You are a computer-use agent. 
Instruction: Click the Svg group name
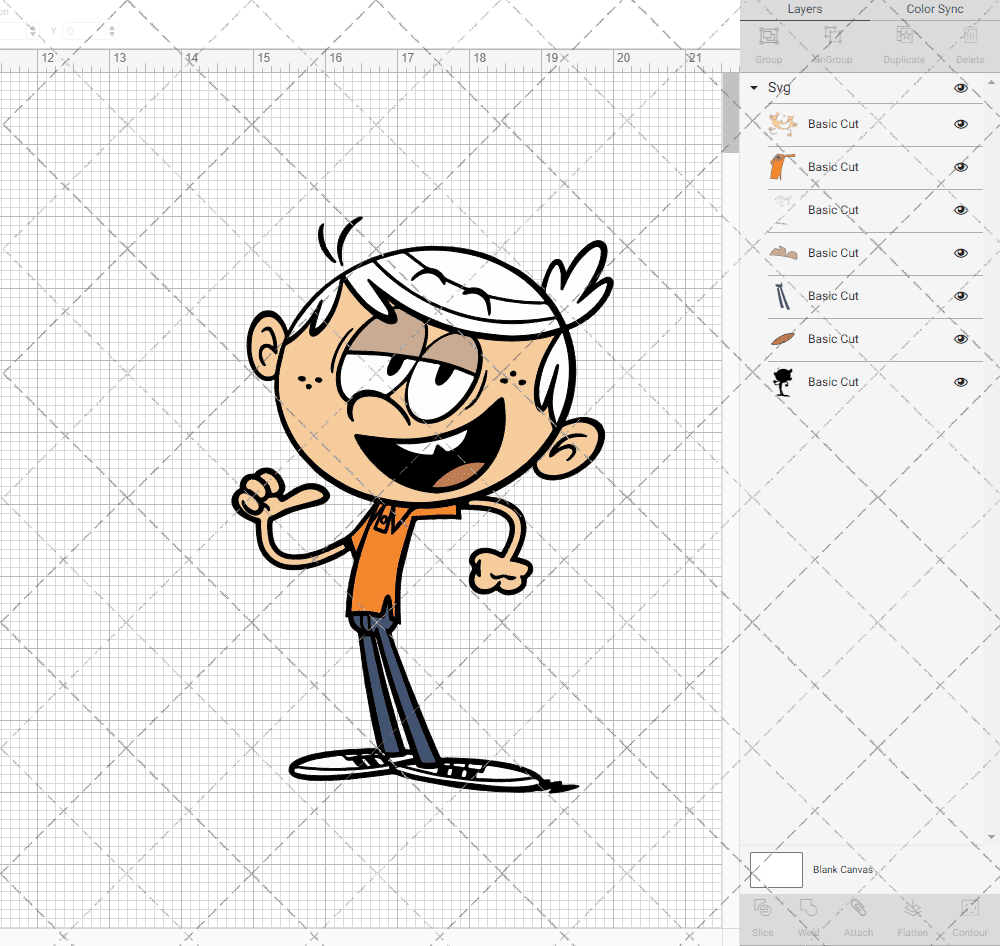(x=779, y=88)
